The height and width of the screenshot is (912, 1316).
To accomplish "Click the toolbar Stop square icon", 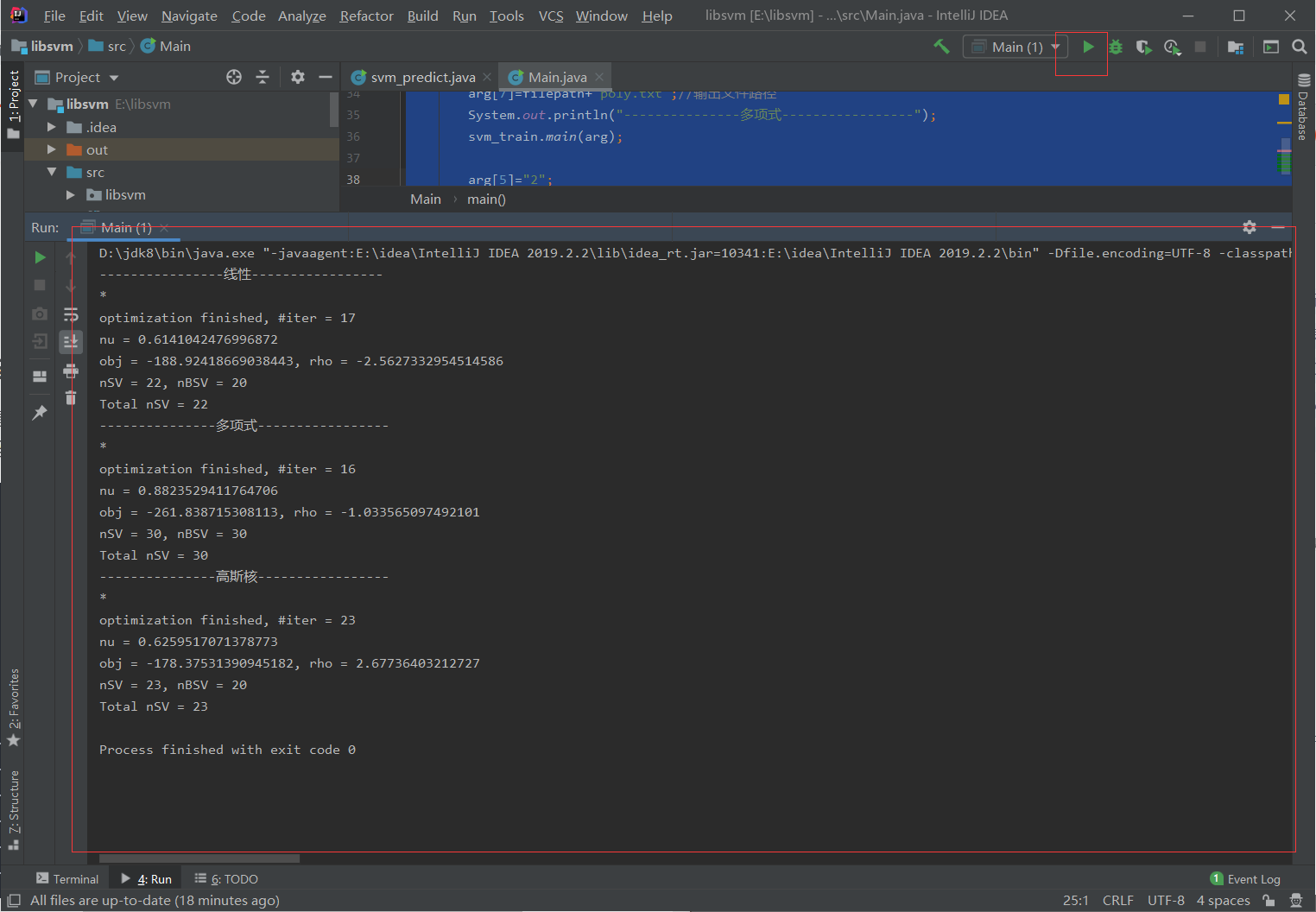I will click(1200, 47).
